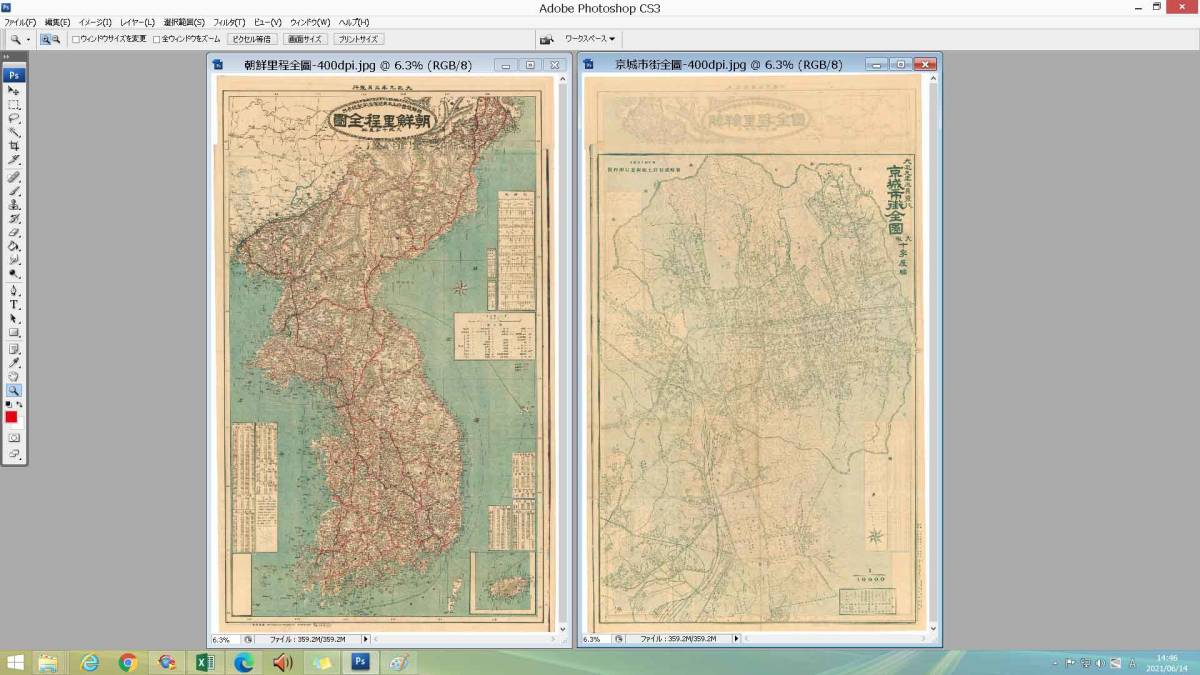Select the Paint Bucket tool
The width and height of the screenshot is (1200, 675).
click(14, 245)
